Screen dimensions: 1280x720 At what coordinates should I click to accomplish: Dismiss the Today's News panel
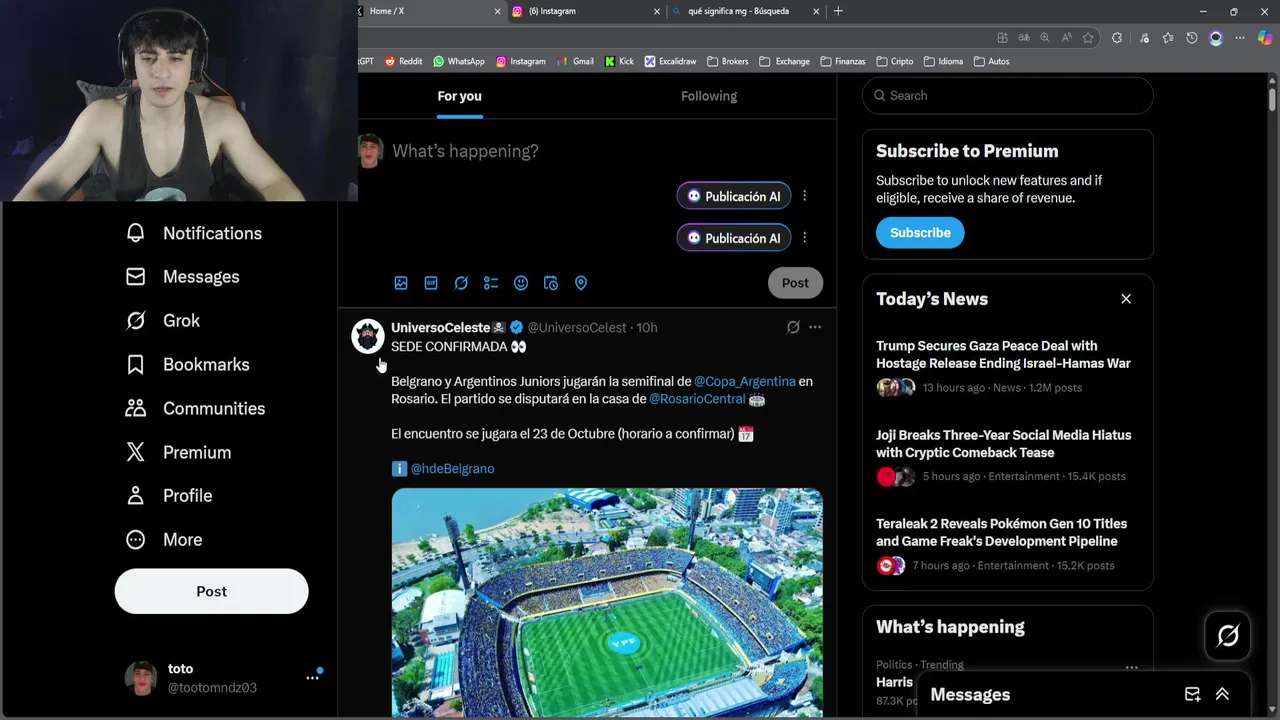(x=1126, y=299)
